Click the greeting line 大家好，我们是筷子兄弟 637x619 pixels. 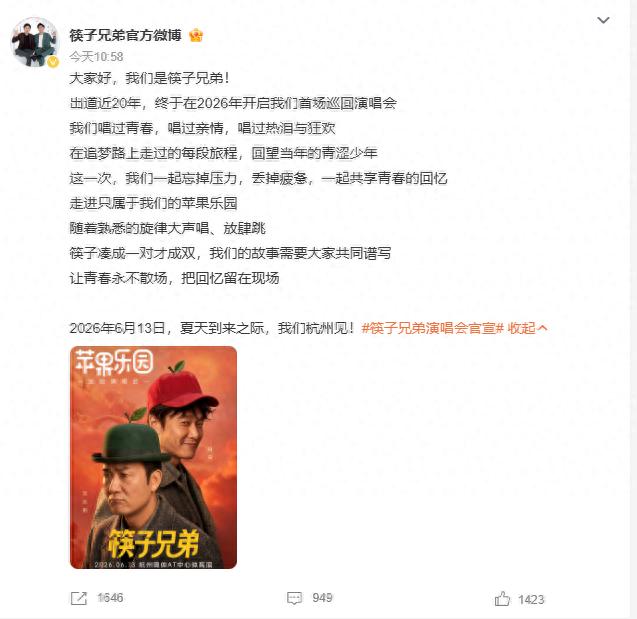tap(149, 78)
